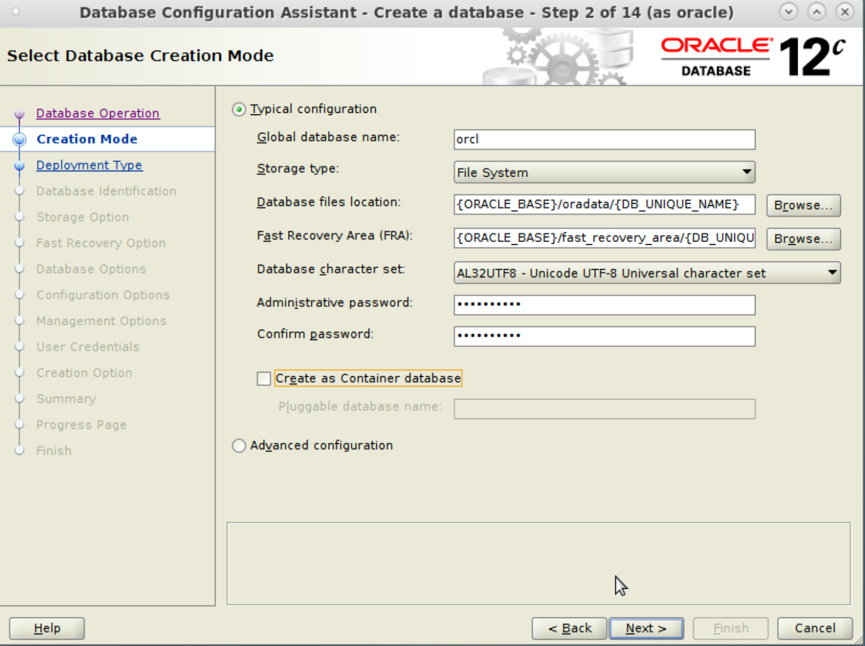Click the 'Configuration Options' step label

103,295
